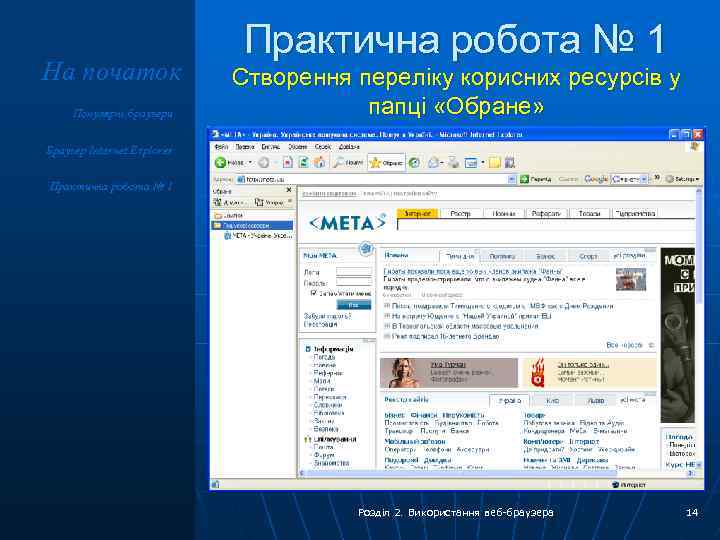Open the Файл menu

(221, 147)
